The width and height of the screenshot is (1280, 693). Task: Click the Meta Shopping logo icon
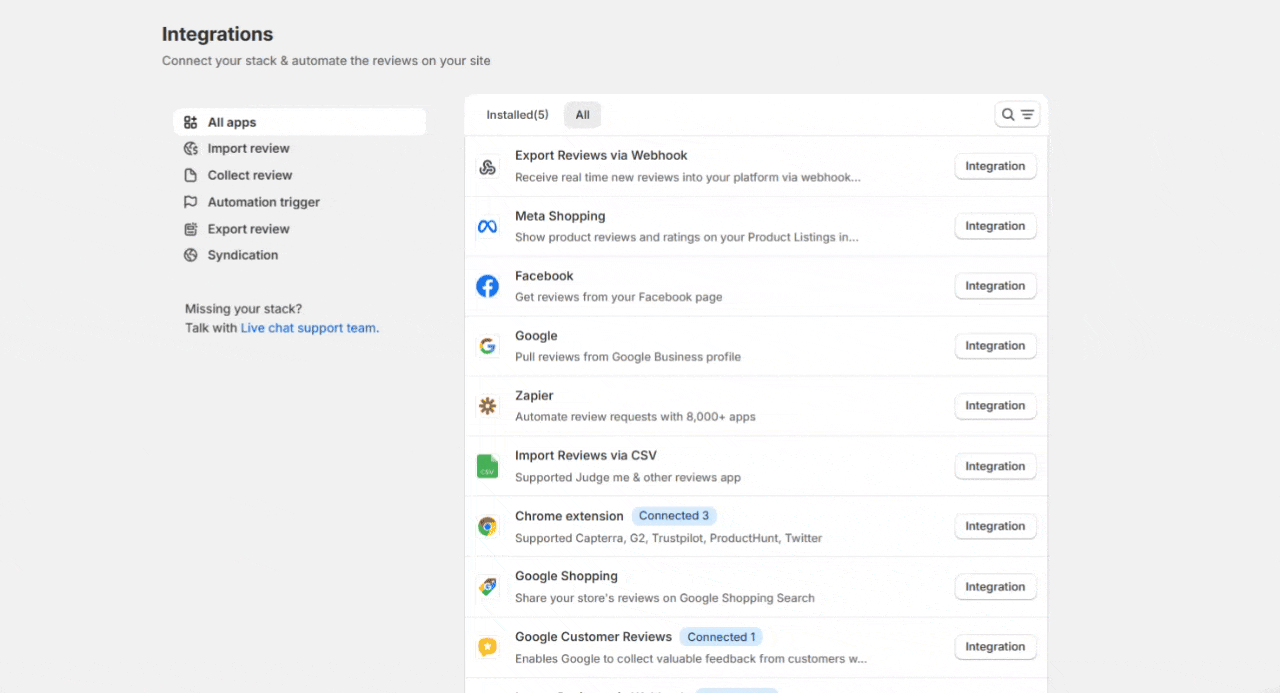tap(487, 227)
